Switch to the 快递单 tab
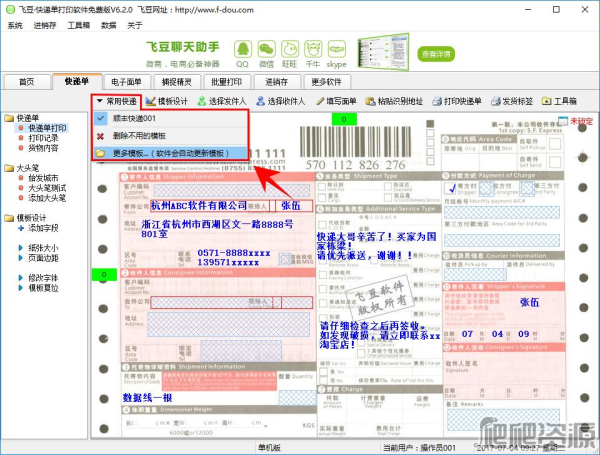600x455 pixels. [77, 81]
